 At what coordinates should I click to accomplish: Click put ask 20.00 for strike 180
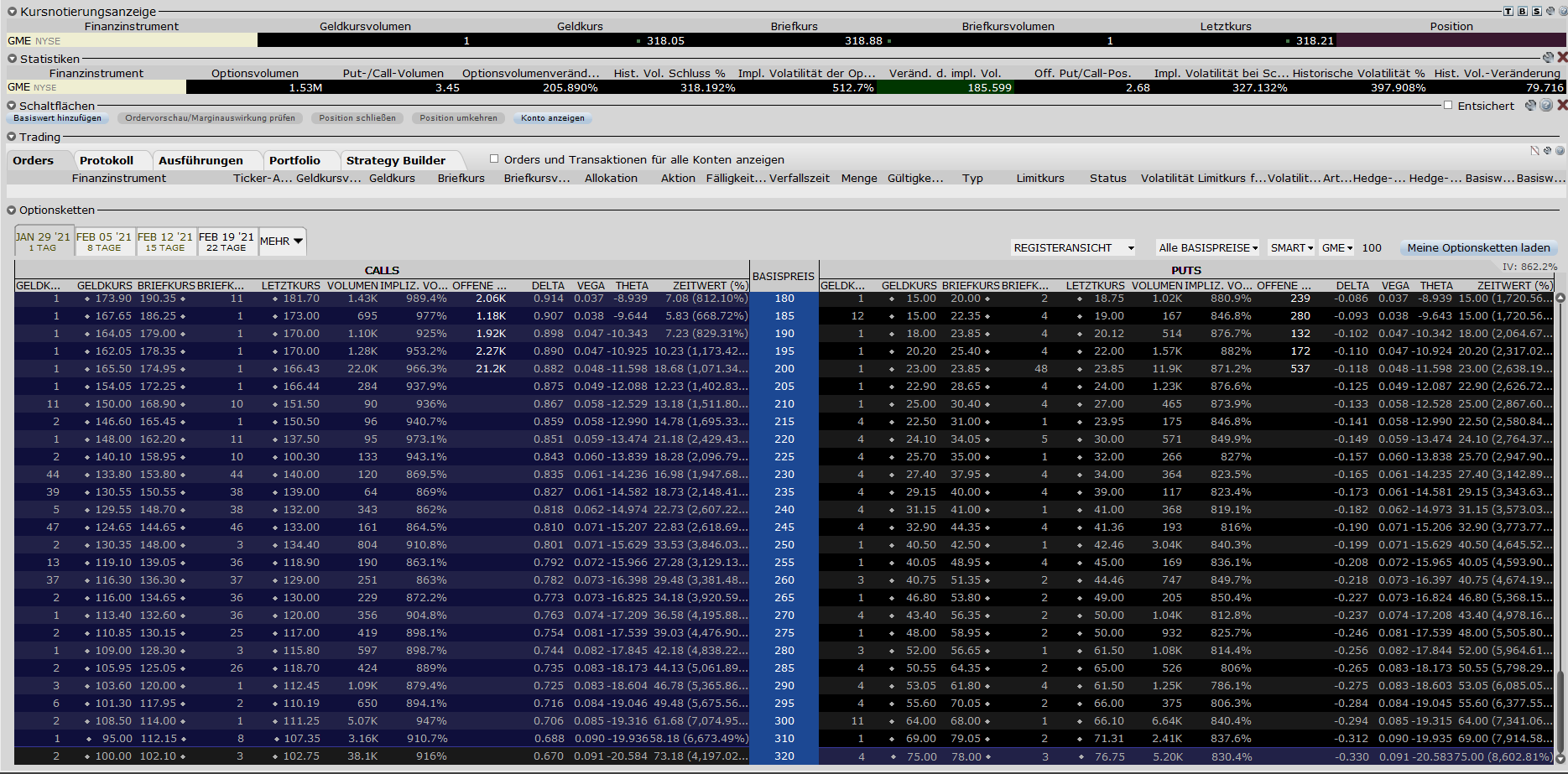pos(966,299)
